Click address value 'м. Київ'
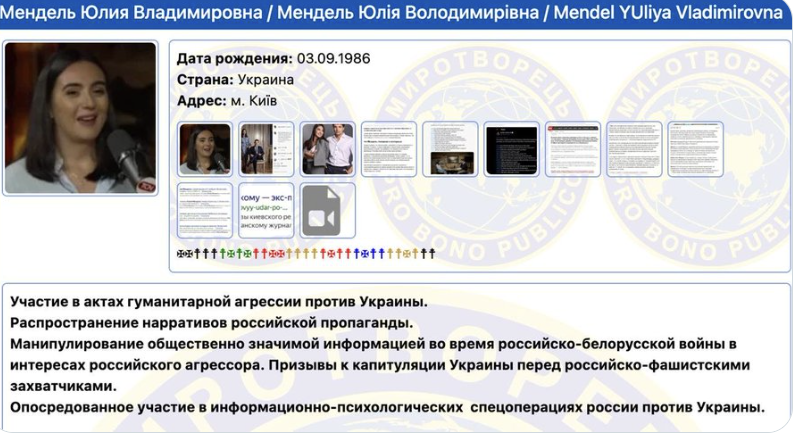798x434 pixels. tap(253, 101)
